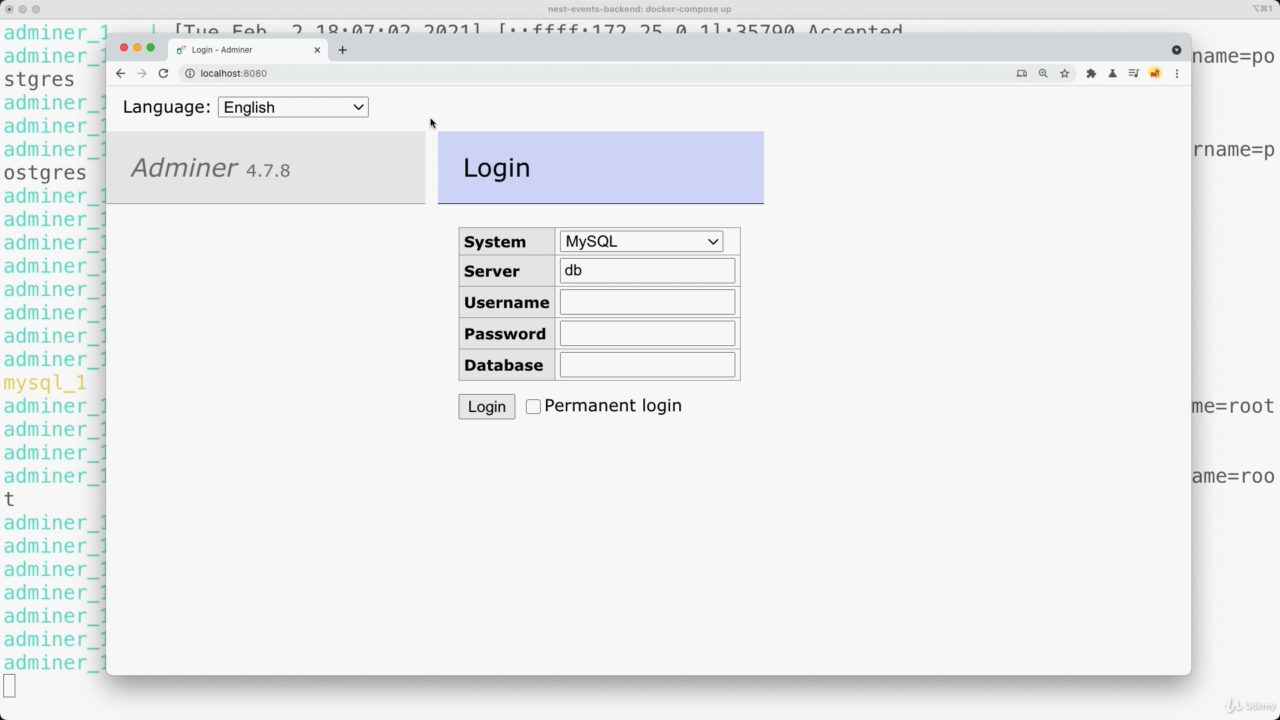The width and height of the screenshot is (1280, 720).
Task: Open the Chrome extensions puzzle icon
Action: (1091, 73)
